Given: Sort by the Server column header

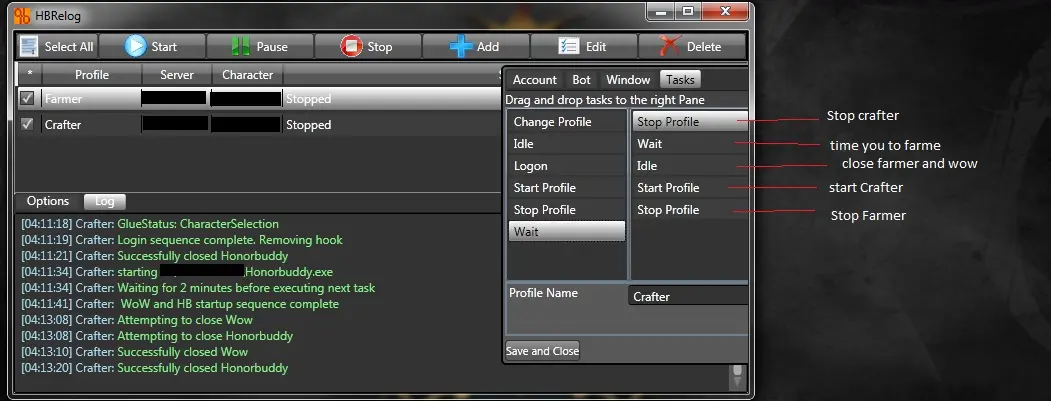Looking at the screenshot, I should coord(177,75).
